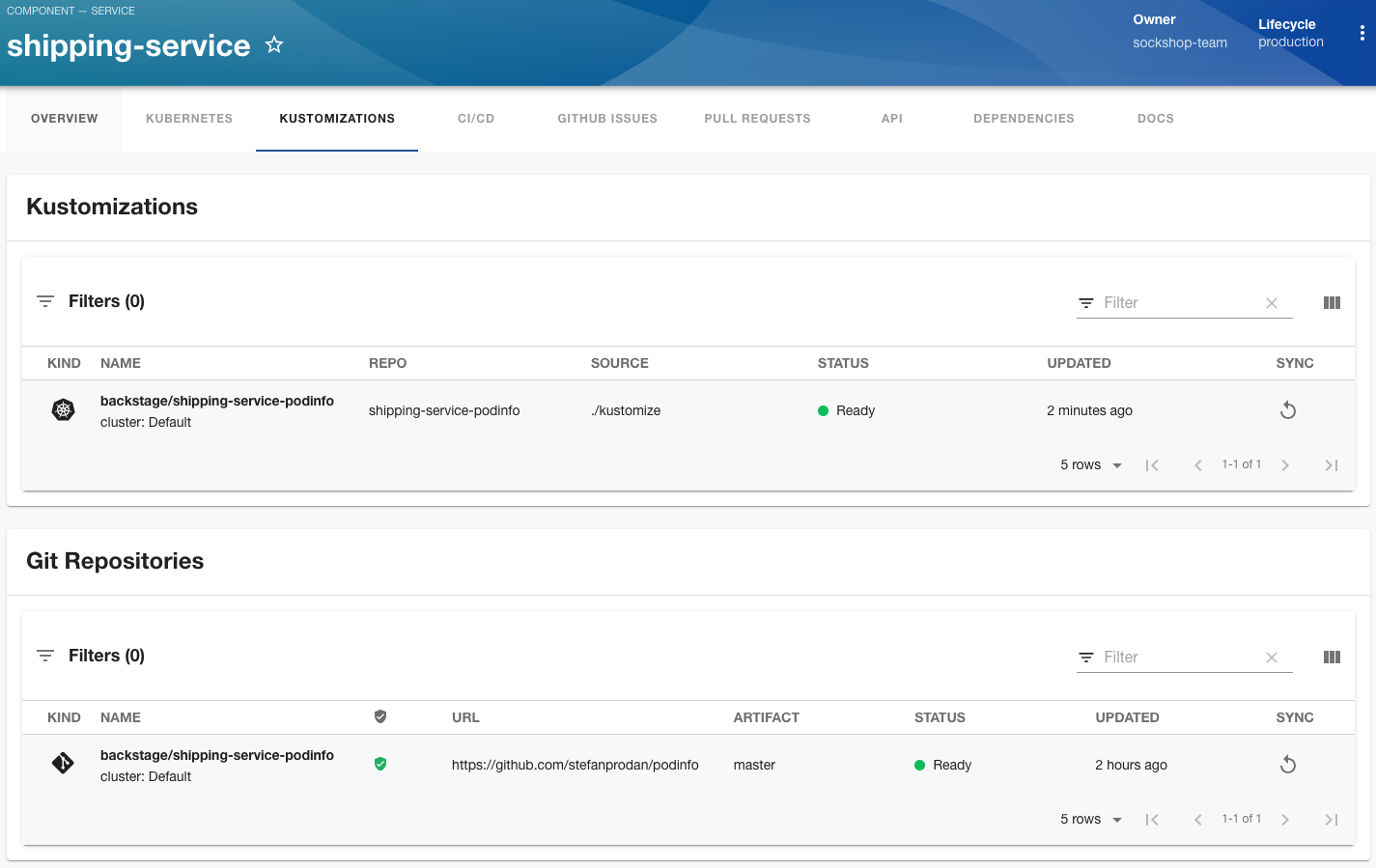Go to previous page in Git Repositories table
1376x868 pixels.
tap(1198, 820)
